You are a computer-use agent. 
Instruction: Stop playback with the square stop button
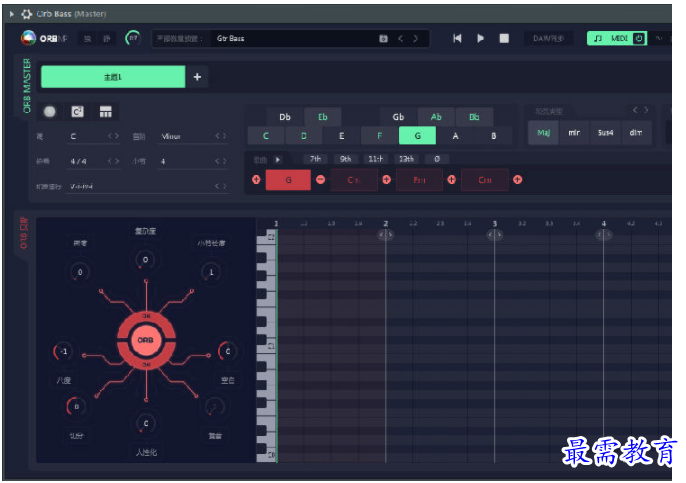tap(504, 38)
